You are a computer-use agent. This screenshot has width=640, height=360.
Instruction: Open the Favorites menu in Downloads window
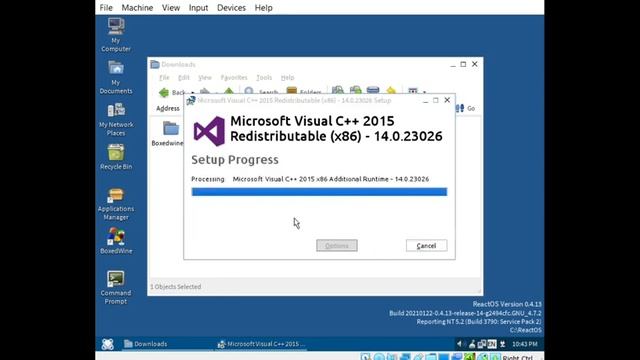pos(234,78)
